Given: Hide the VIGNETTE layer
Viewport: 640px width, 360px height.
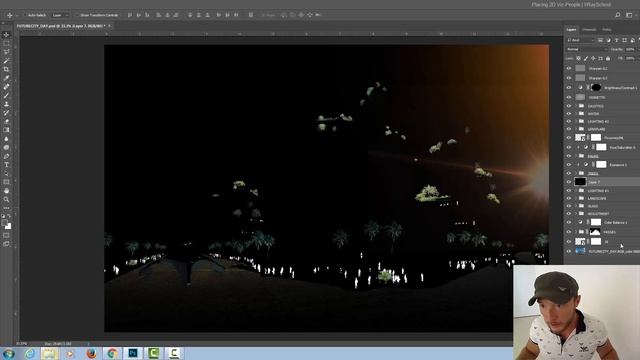Looking at the screenshot, I should 569,98.
